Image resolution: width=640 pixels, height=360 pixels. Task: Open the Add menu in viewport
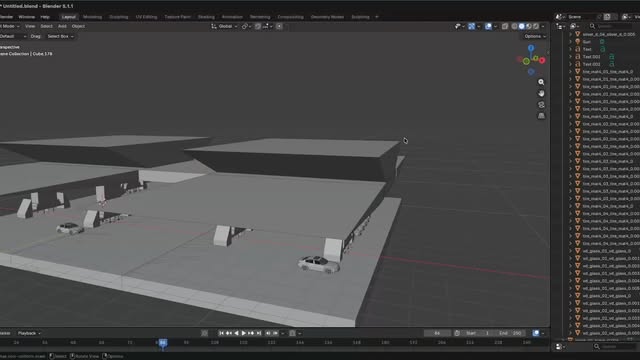pos(62,26)
